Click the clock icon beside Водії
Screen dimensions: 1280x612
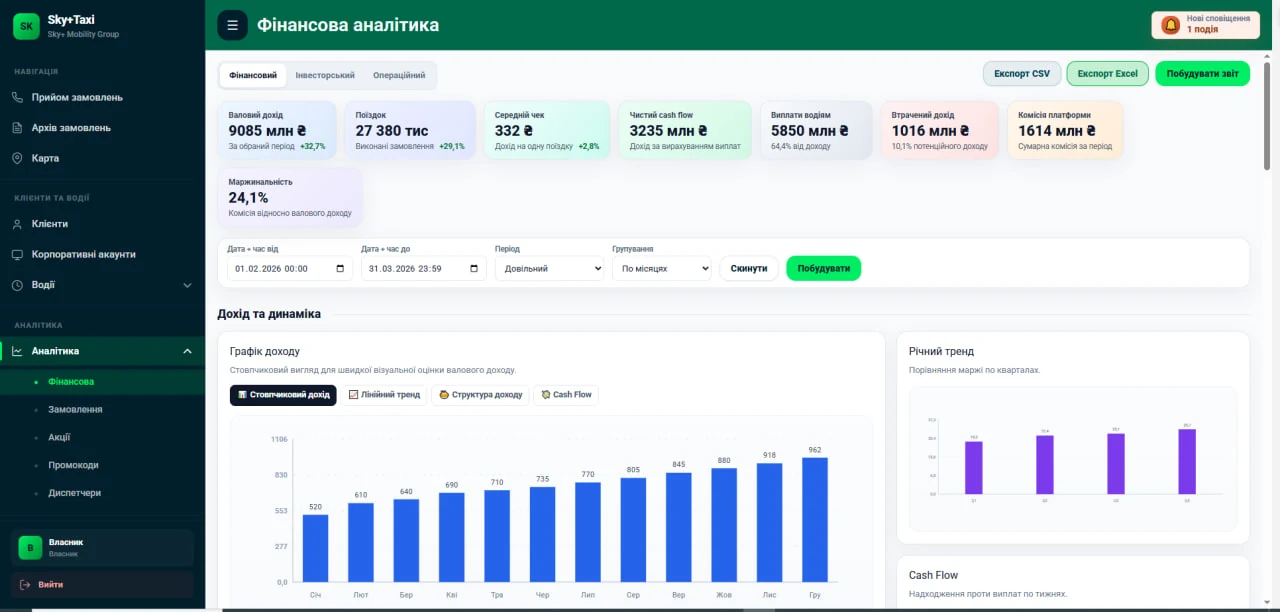(x=17, y=285)
